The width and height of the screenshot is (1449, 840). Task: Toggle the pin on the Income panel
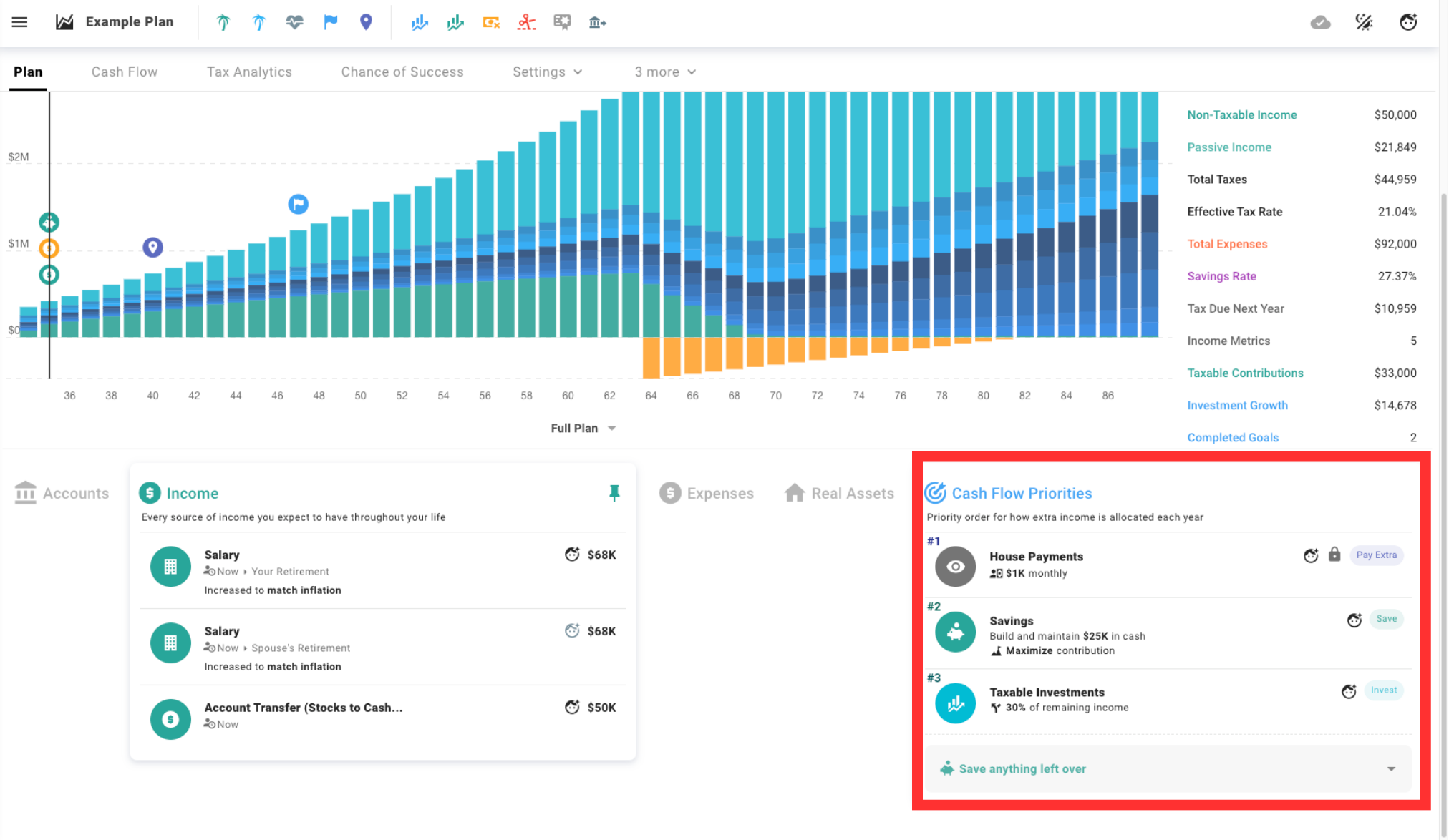pyautogui.click(x=614, y=492)
